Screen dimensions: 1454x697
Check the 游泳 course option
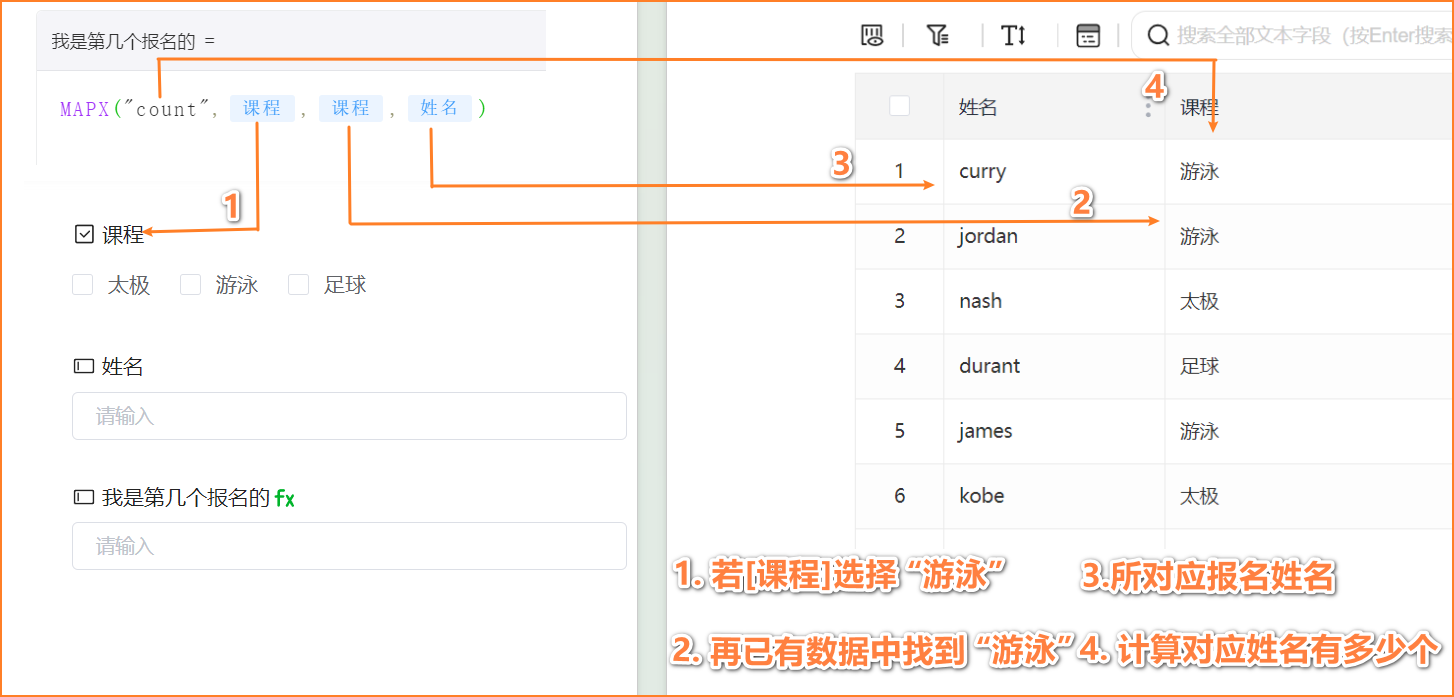pyautogui.click(x=191, y=285)
